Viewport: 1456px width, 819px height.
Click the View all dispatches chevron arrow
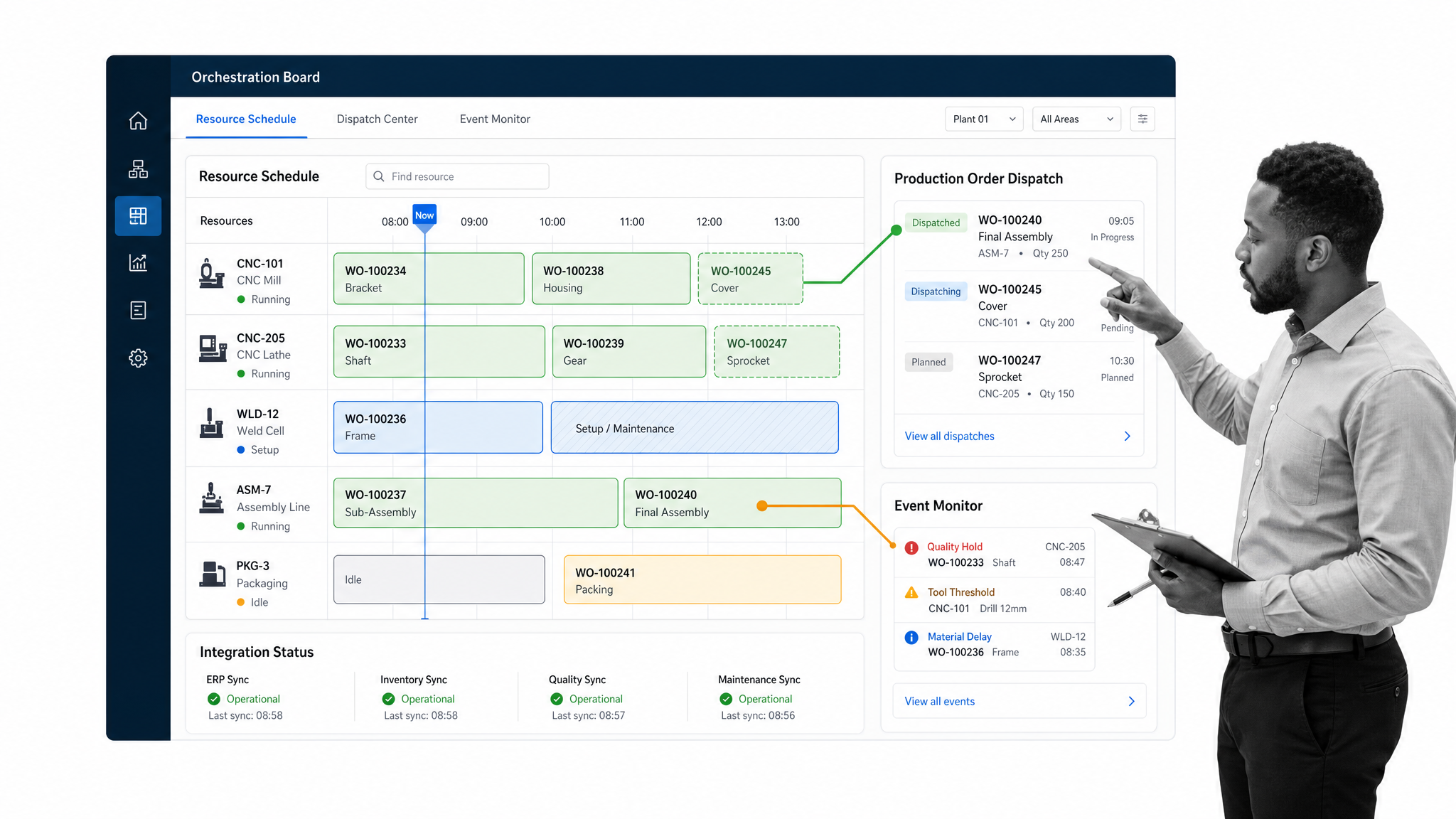coord(1128,436)
